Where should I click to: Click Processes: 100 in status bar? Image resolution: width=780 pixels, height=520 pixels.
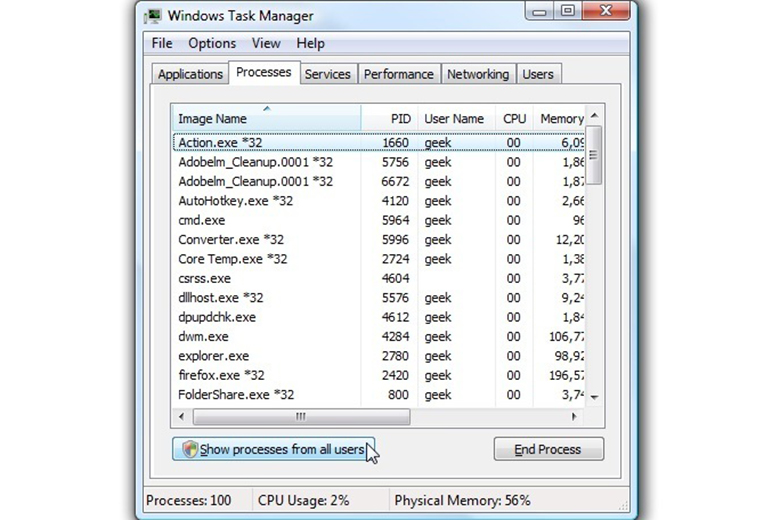coord(189,501)
